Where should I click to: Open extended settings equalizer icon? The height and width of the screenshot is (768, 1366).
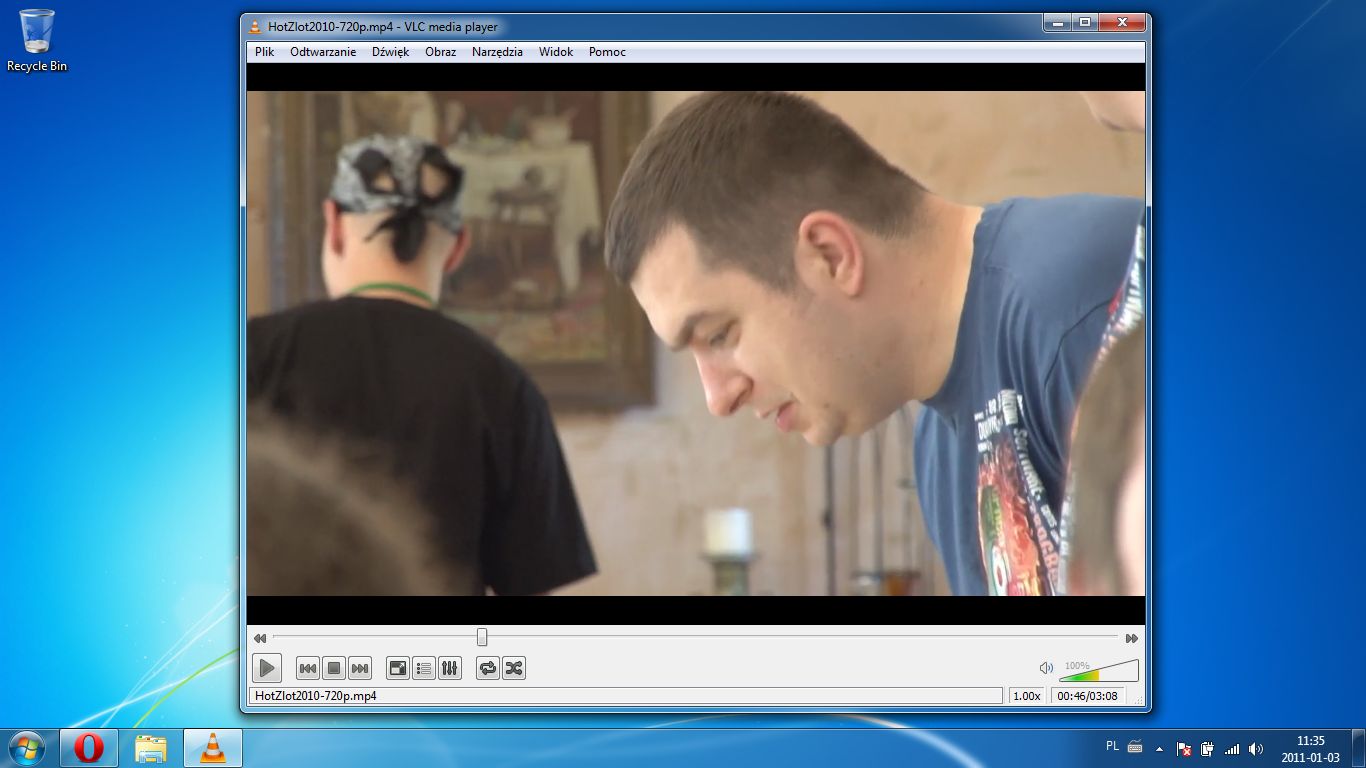tap(450, 668)
